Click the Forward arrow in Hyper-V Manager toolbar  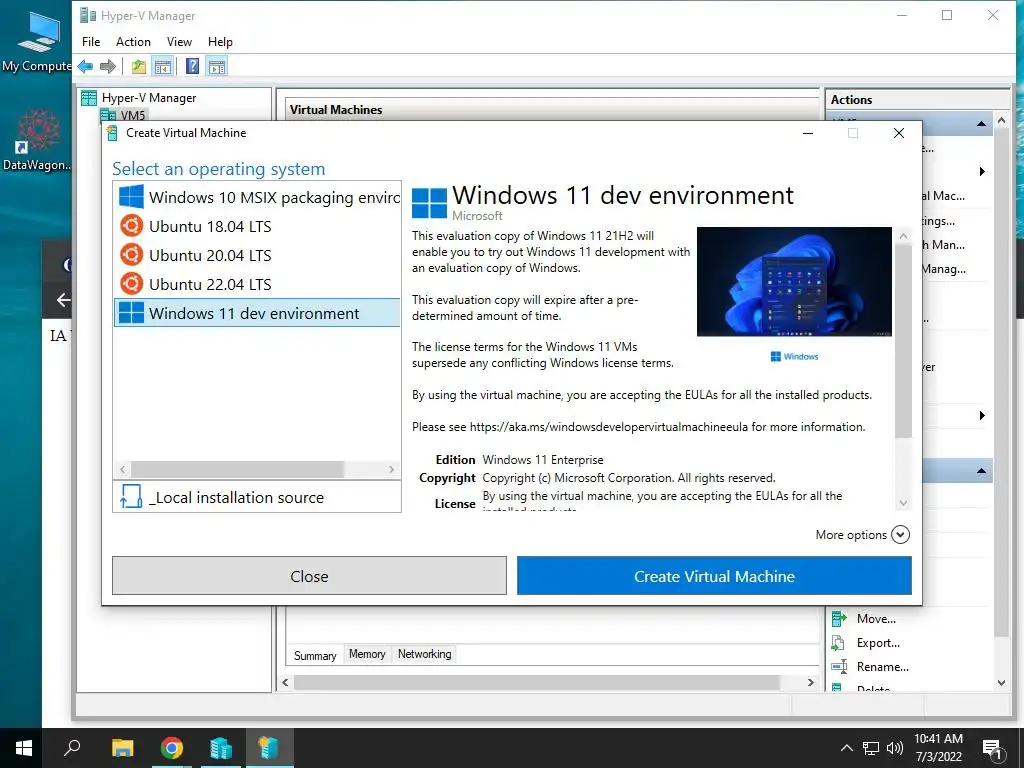(108, 66)
